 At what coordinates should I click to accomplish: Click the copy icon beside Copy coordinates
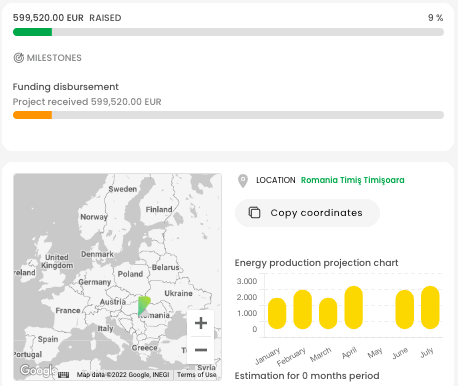pyautogui.click(x=254, y=212)
